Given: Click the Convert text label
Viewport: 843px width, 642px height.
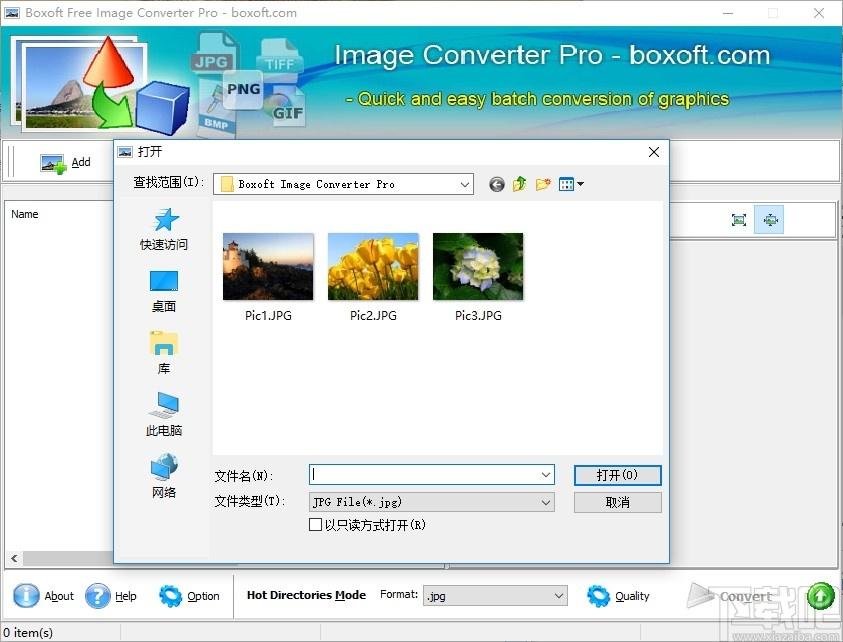Looking at the screenshot, I should pos(745,596).
